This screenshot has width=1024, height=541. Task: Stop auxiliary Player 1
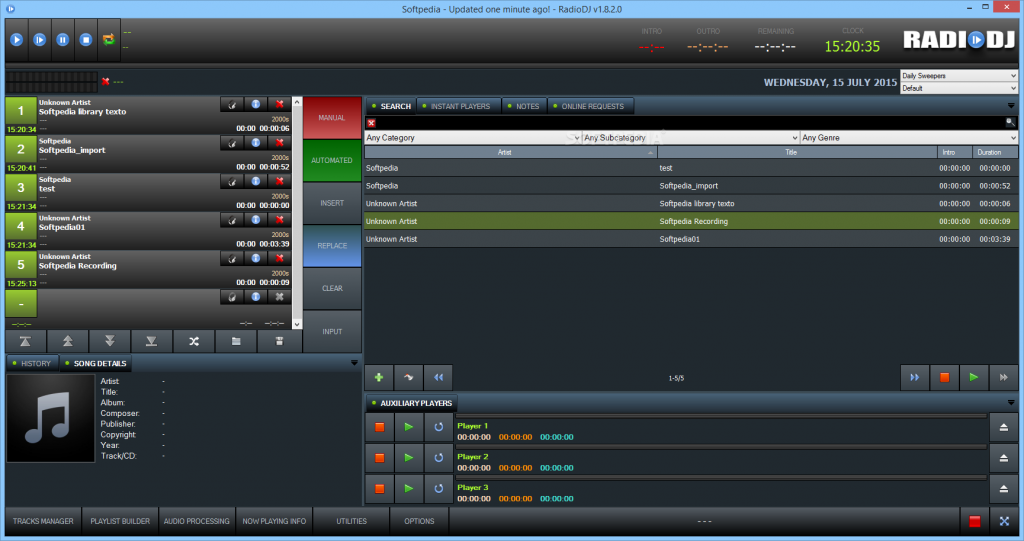379,427
